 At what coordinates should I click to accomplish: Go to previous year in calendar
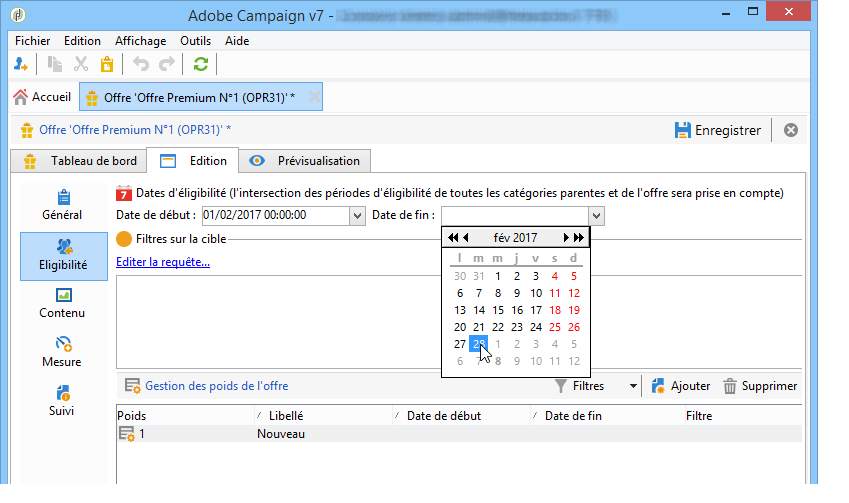[453, 238]
